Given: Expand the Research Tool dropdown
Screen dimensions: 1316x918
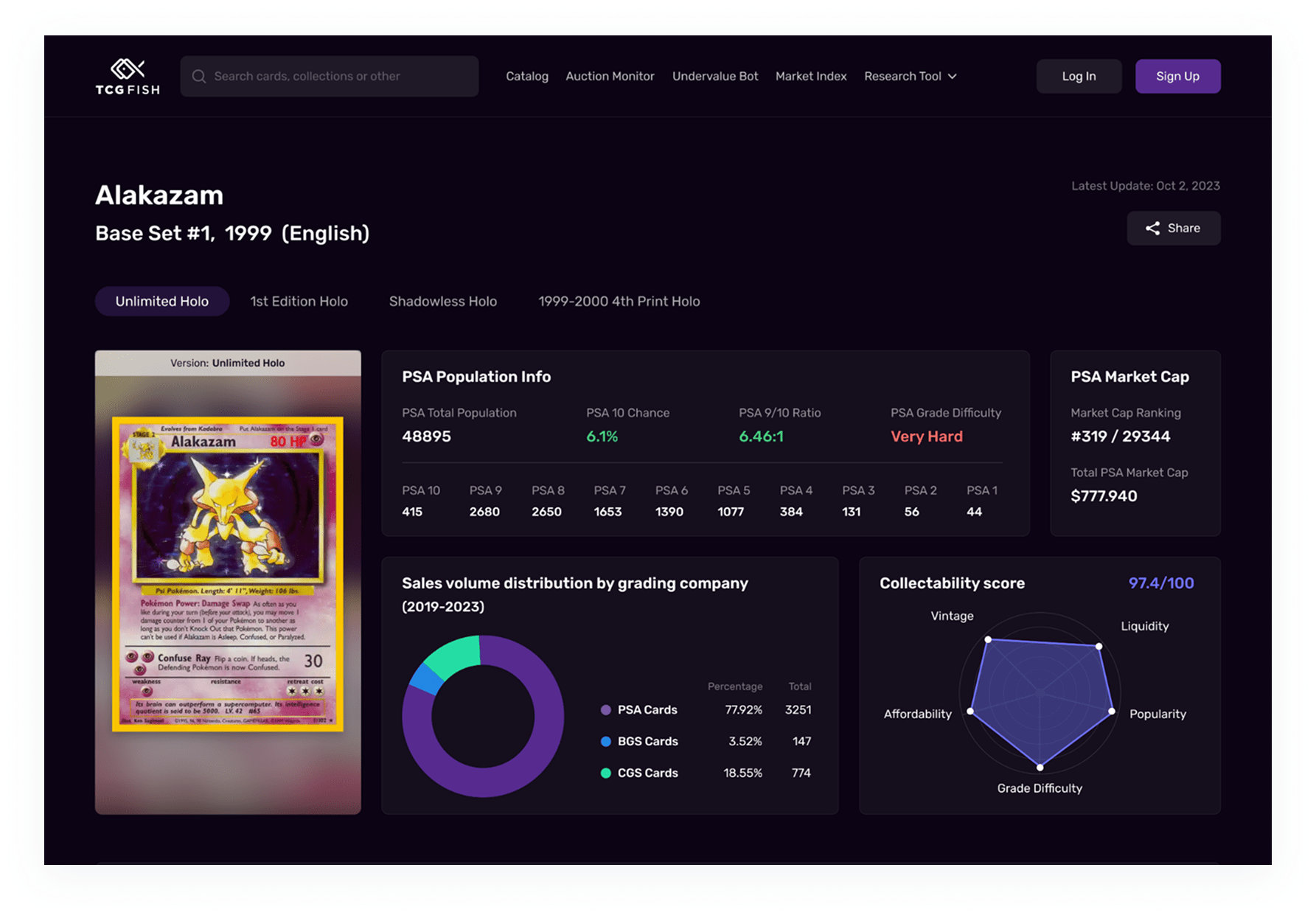Looking at the screenshot, I should pos(911,77).
